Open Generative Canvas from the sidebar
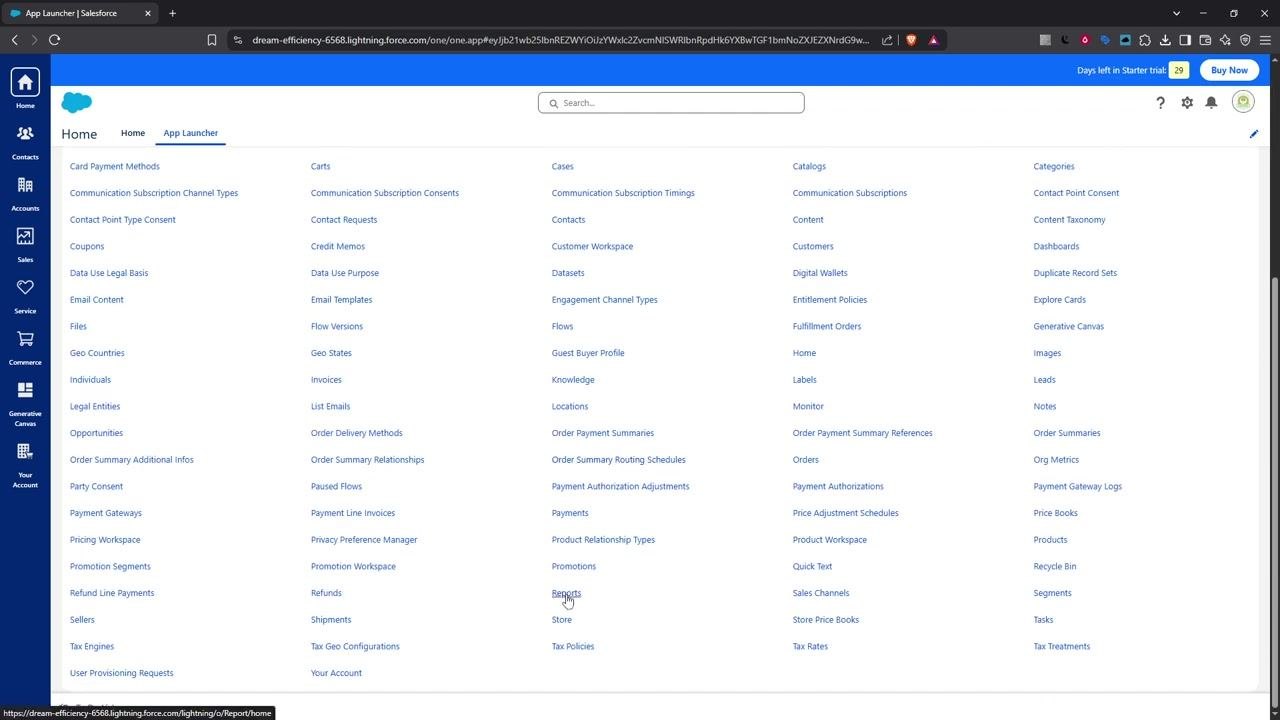The width and height of the screenshot is (1280, 720). 25,403
